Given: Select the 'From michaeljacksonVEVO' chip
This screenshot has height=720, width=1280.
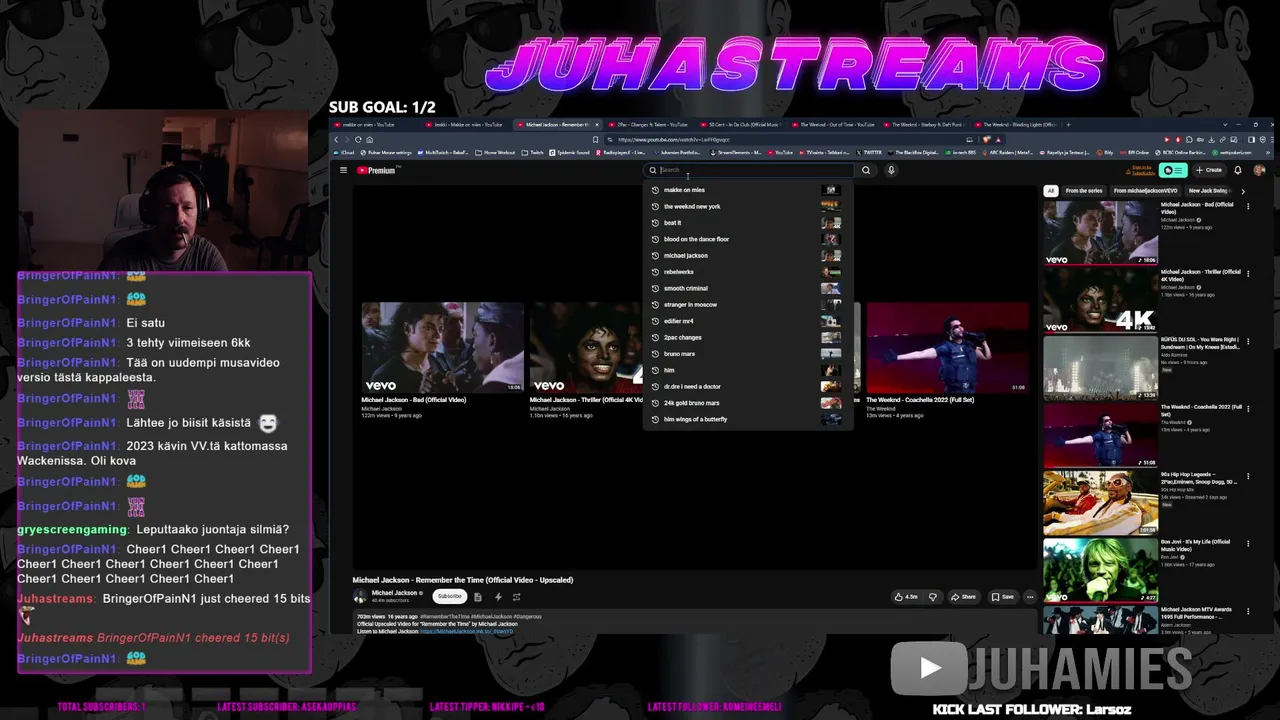Looking at the screenshot, I should point(1145,190).
